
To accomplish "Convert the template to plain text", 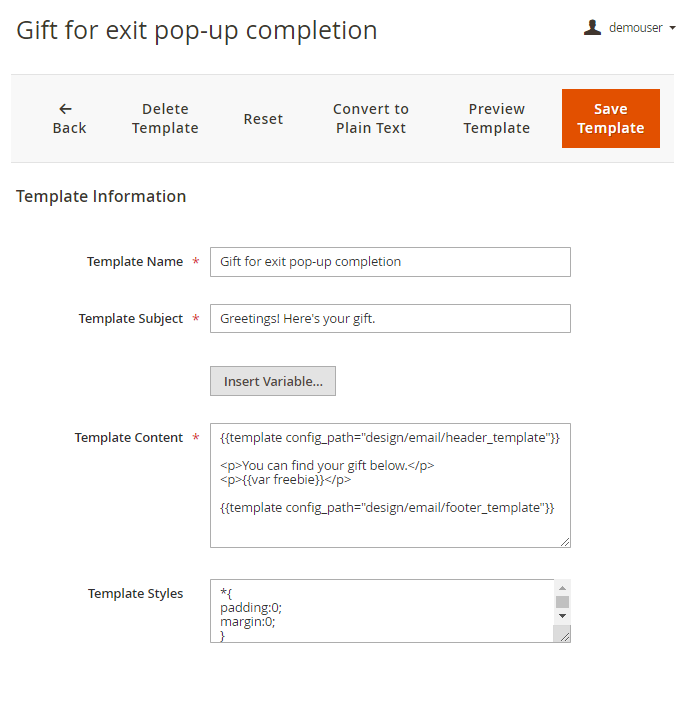I will [371, 119].
